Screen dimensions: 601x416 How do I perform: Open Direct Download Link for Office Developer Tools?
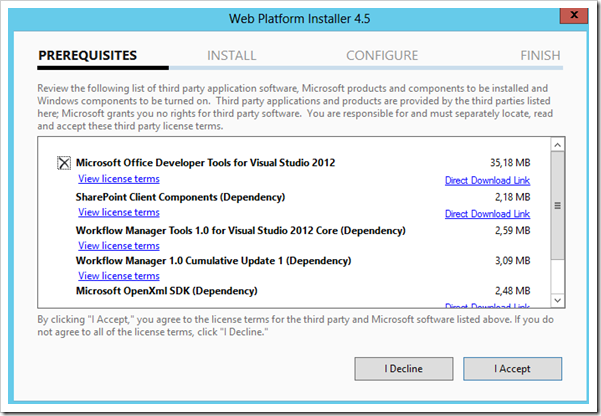click(487, 181)
